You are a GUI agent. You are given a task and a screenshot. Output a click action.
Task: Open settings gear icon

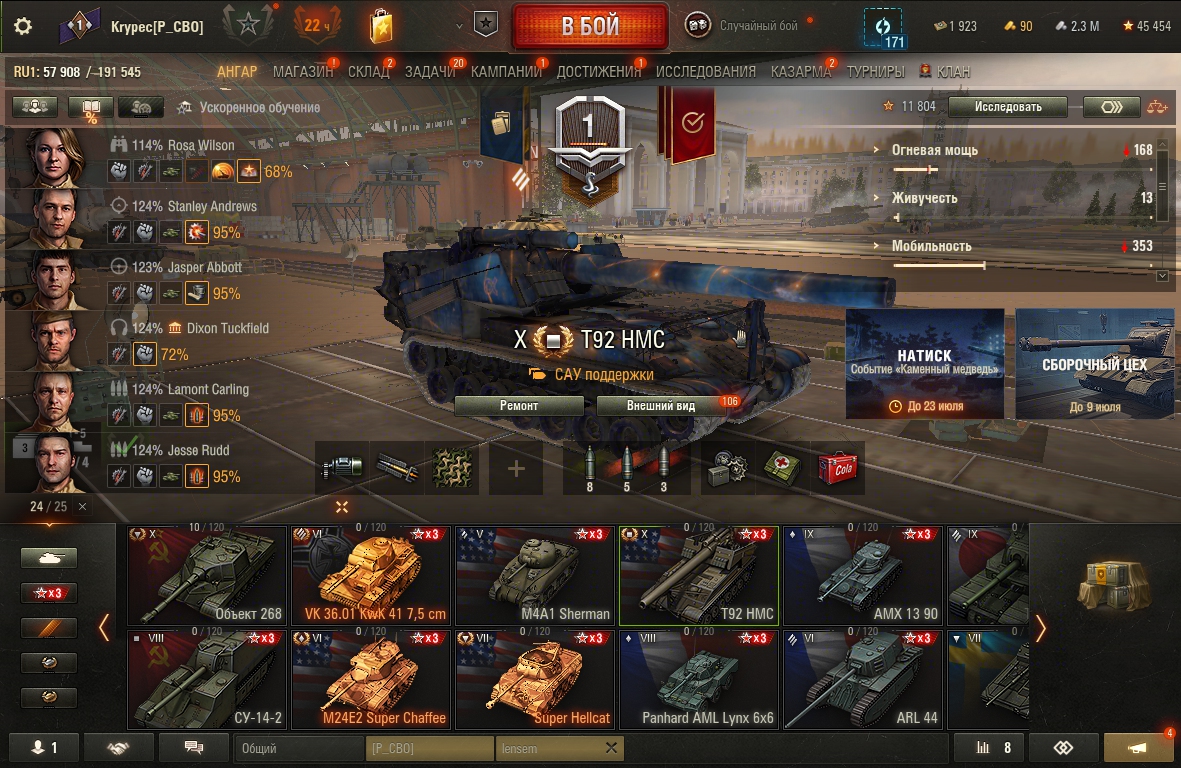click(x=23, y=26)
